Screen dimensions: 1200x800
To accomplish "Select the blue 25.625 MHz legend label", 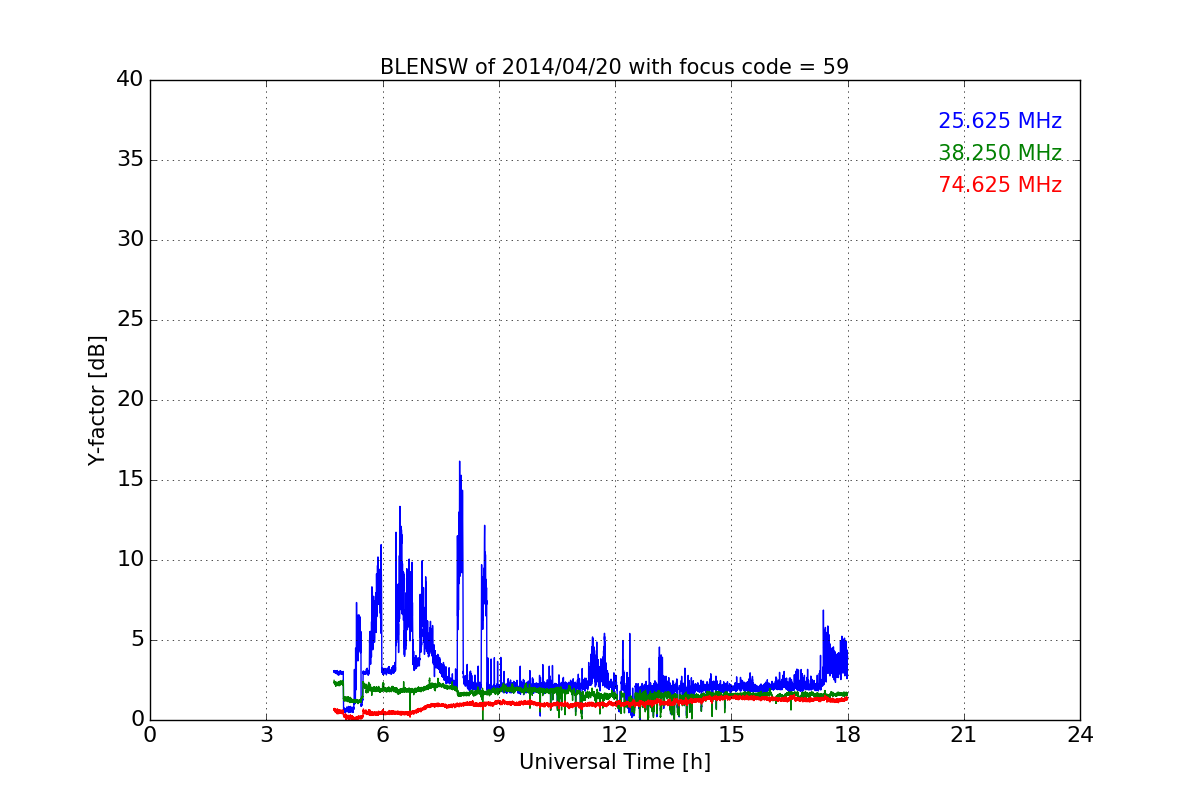I will (x=1000, y=121).
